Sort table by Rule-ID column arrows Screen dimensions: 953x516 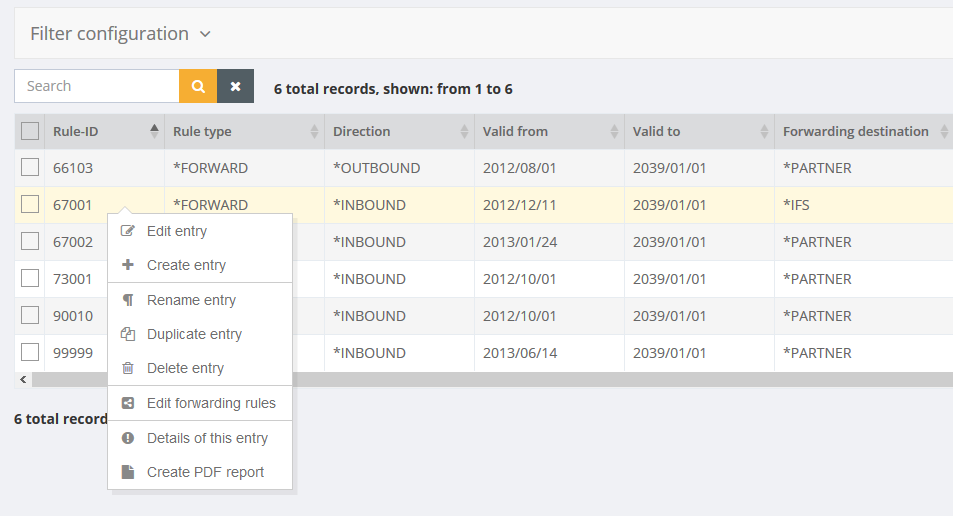154,131
